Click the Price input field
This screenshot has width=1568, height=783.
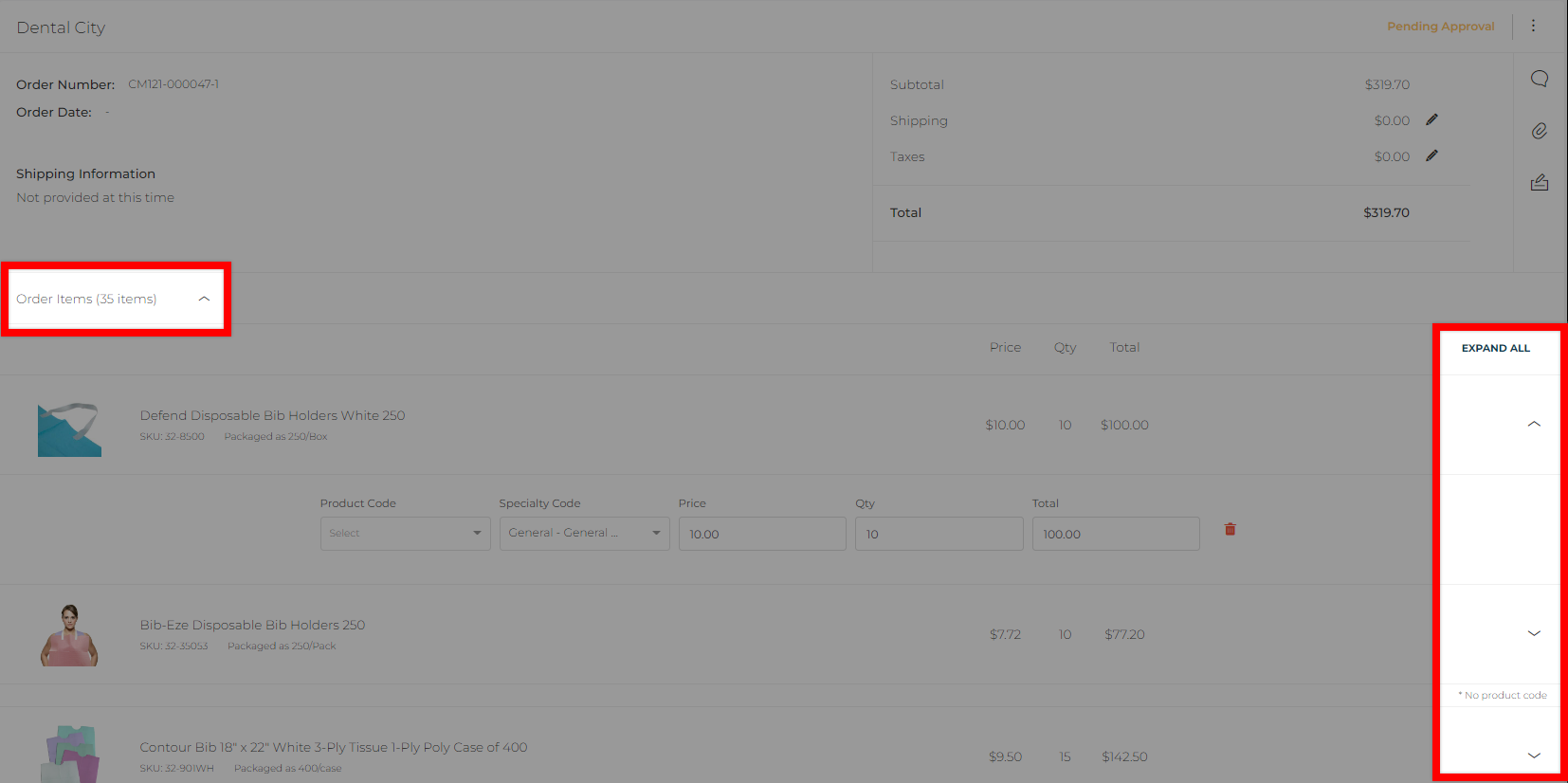click(761, 534)
